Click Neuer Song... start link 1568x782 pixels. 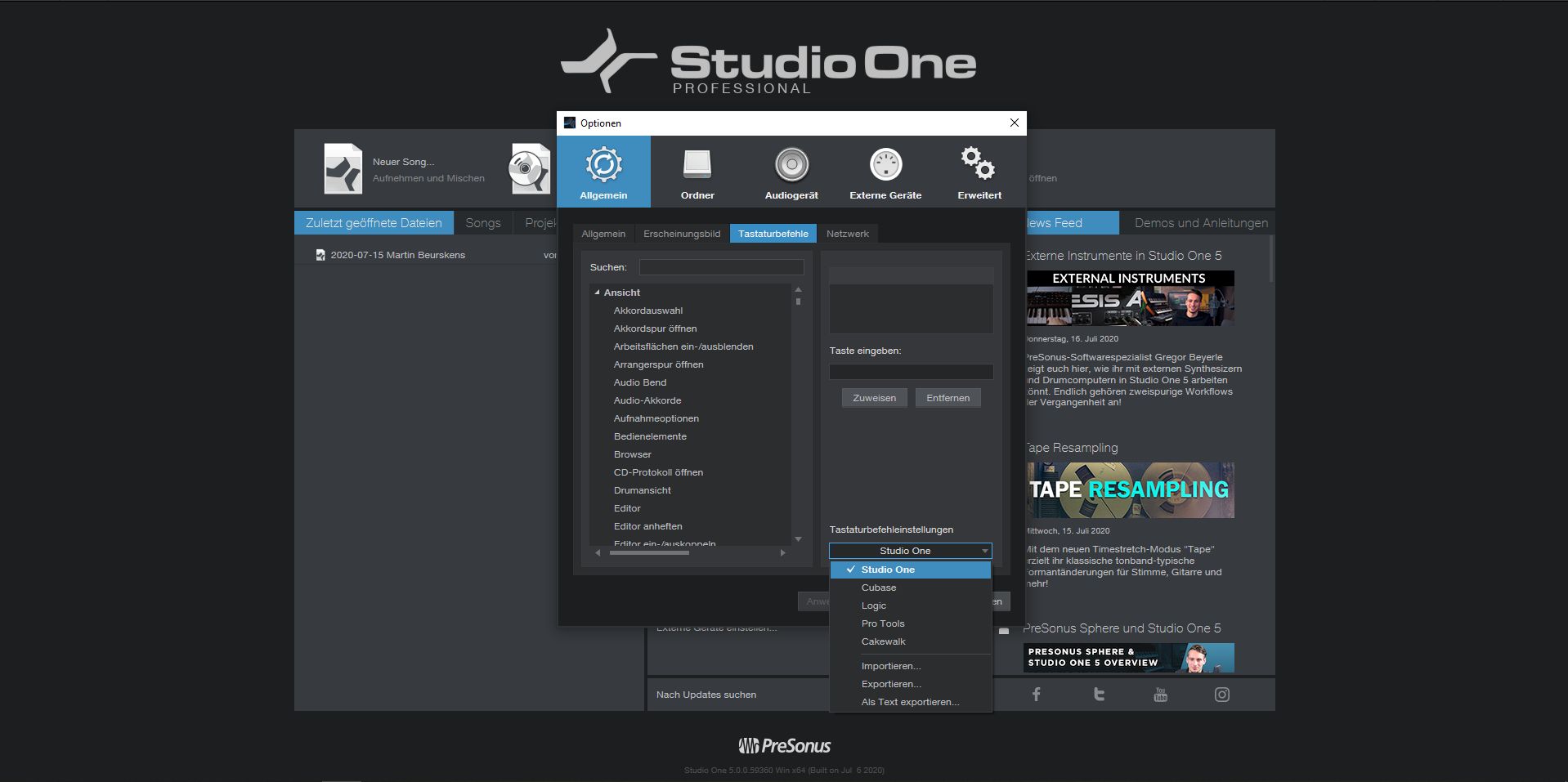[x=403, y=162]
